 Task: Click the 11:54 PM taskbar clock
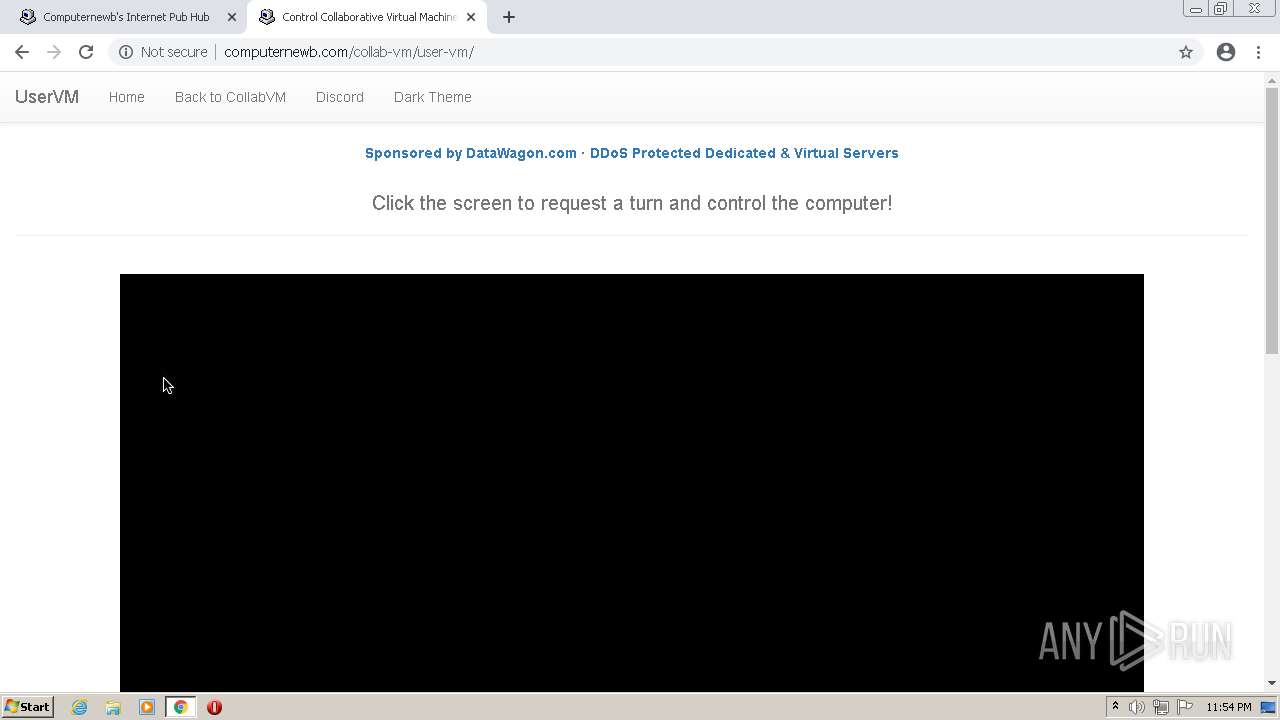point(1228,707)
